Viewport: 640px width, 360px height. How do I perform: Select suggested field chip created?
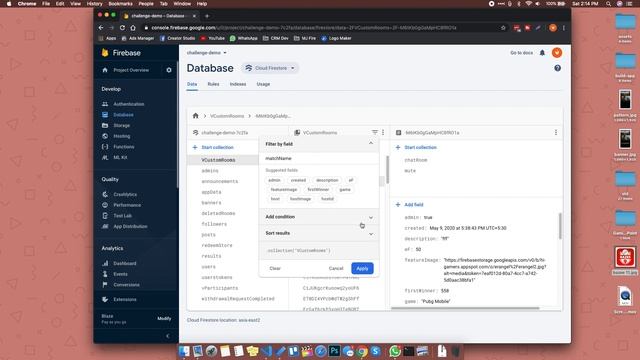point(298,180)
